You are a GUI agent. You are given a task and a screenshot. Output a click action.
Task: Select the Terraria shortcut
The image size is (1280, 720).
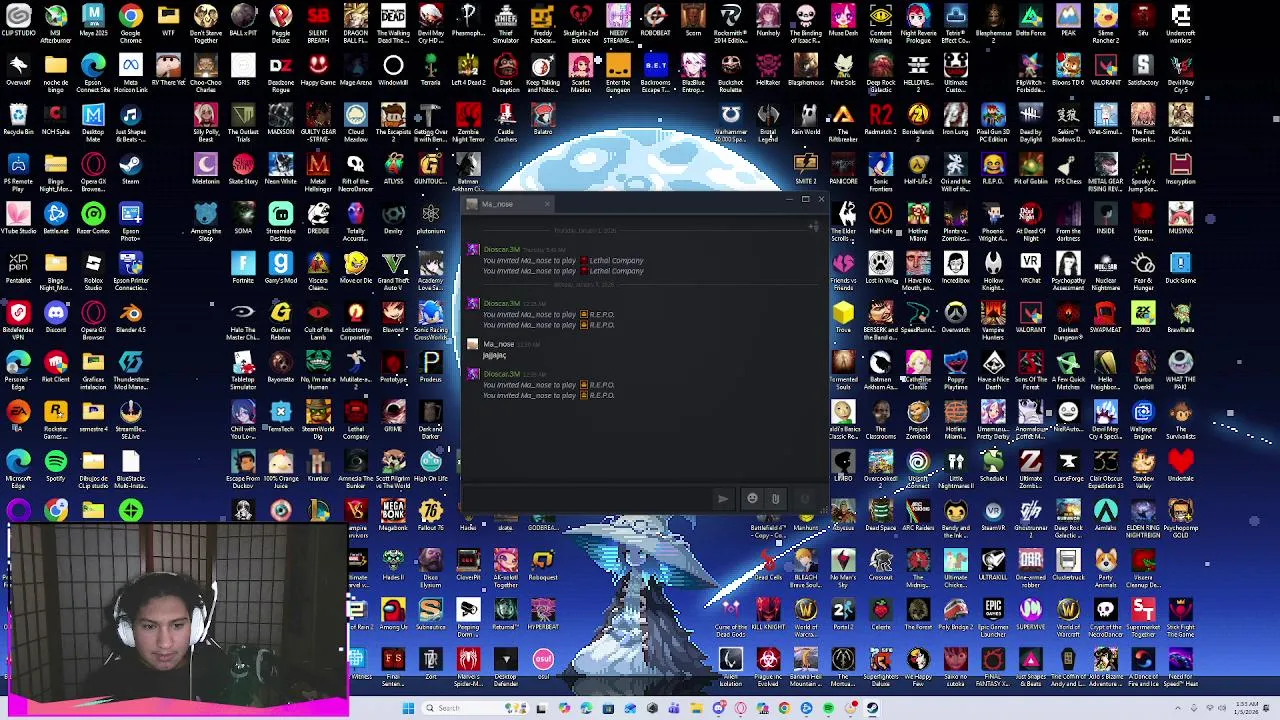(x=431, y=71)
